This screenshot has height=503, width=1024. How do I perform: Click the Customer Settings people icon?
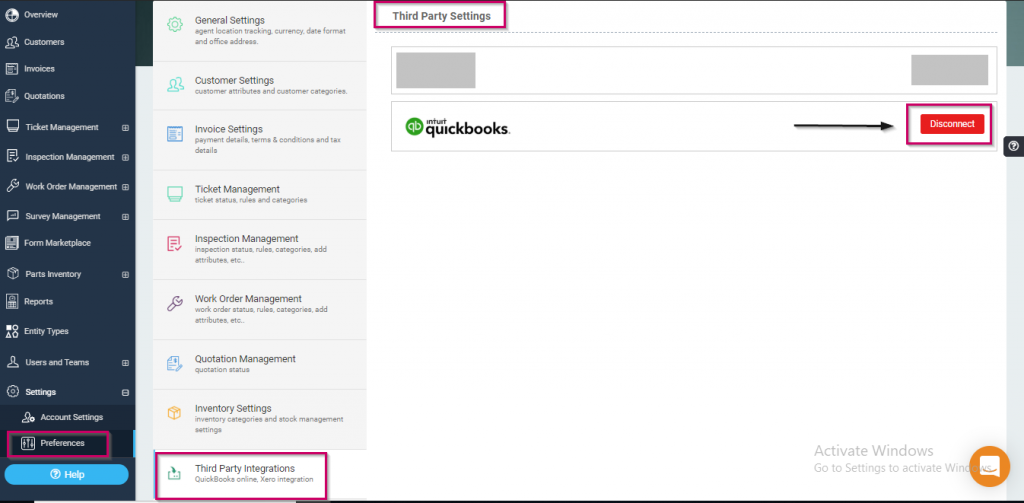pyautogui.click(x=174, y=85)
